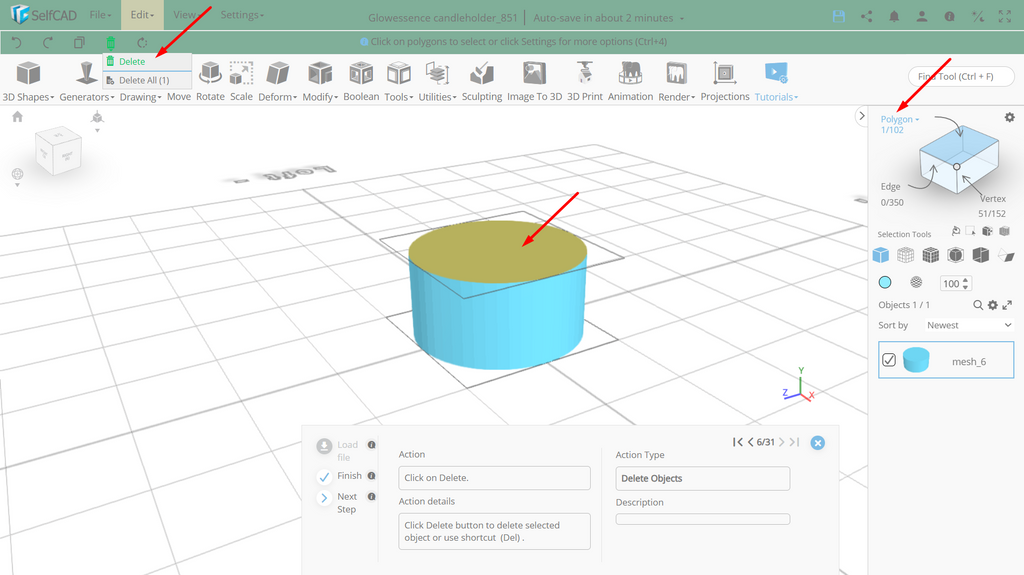Toggle the mesh_6 object checkbox
This screenshot has height=575, width=1024.
[x=889, y=360]
